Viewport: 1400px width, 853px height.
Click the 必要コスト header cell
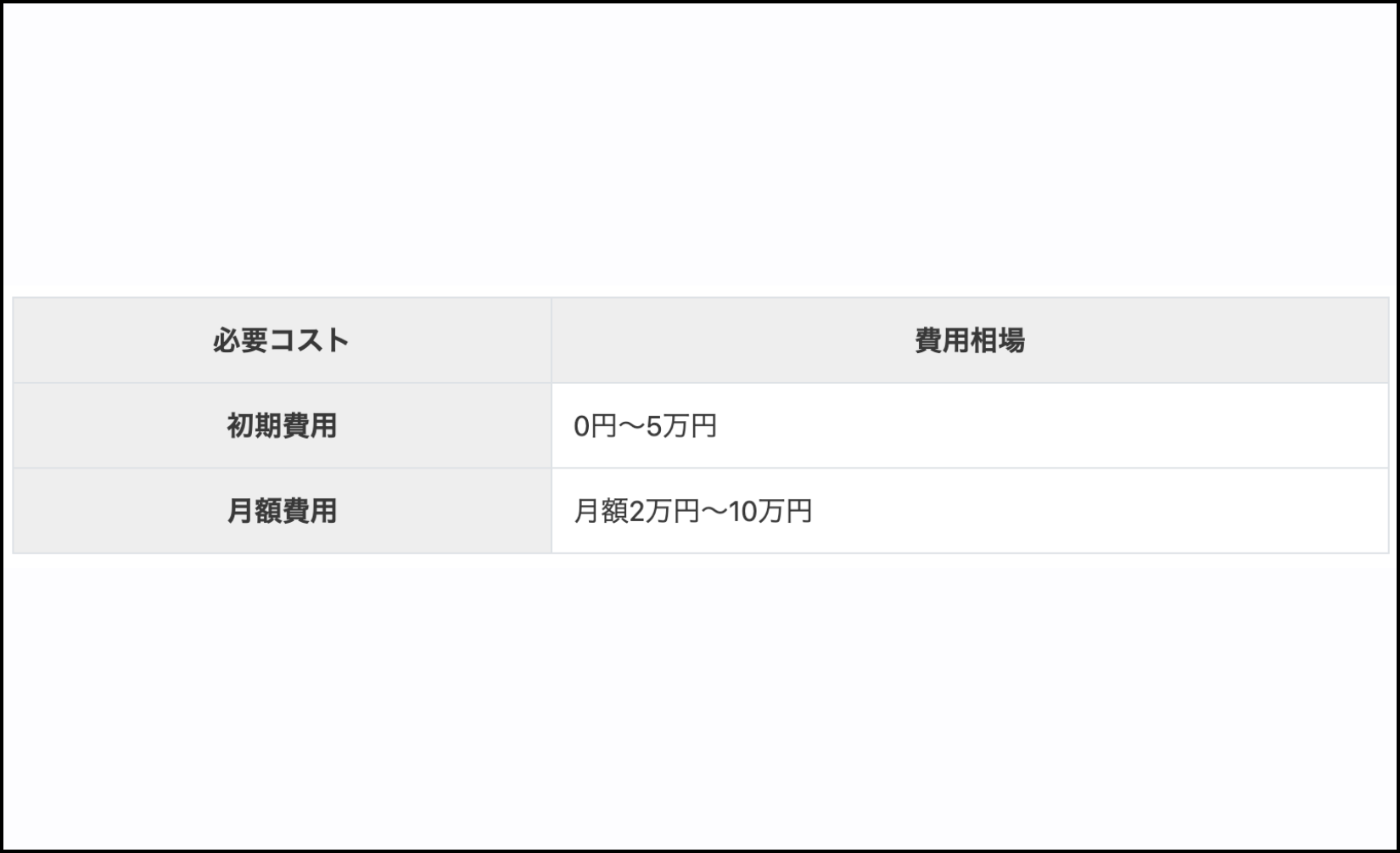282,340
